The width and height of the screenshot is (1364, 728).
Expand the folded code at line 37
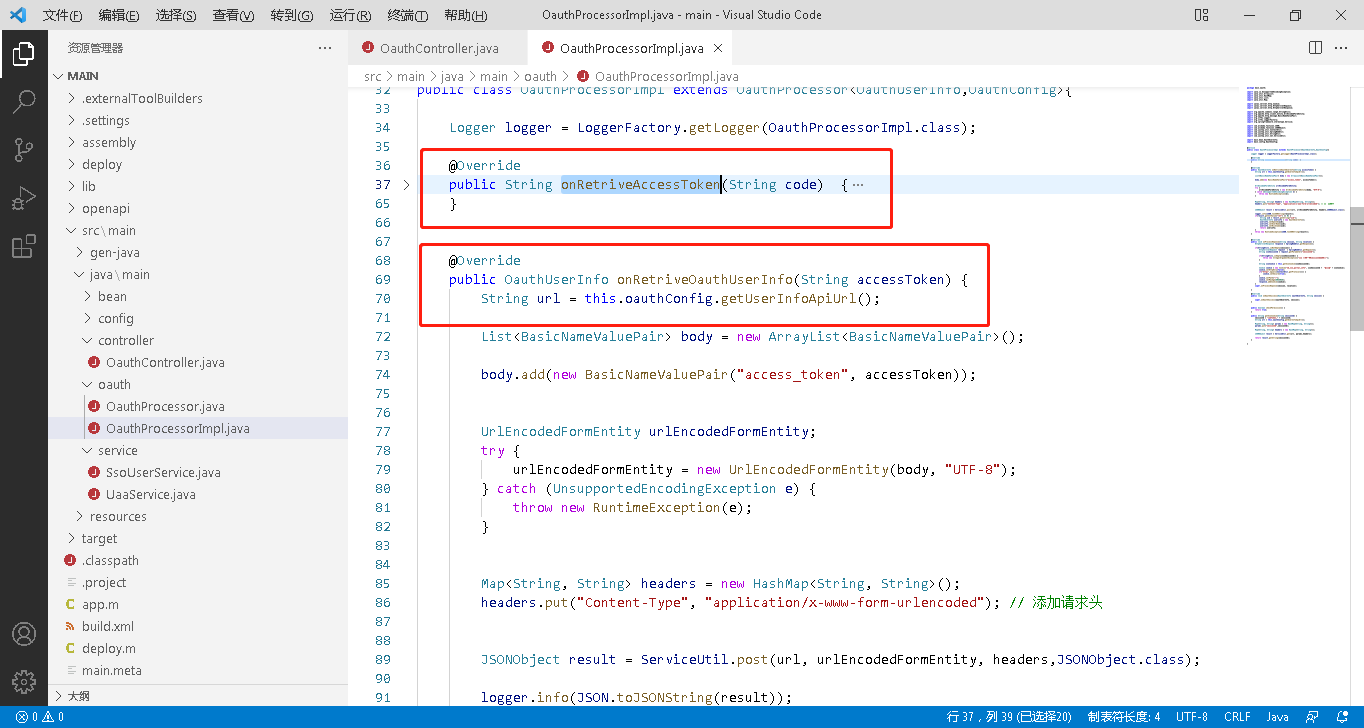(406, 185)
